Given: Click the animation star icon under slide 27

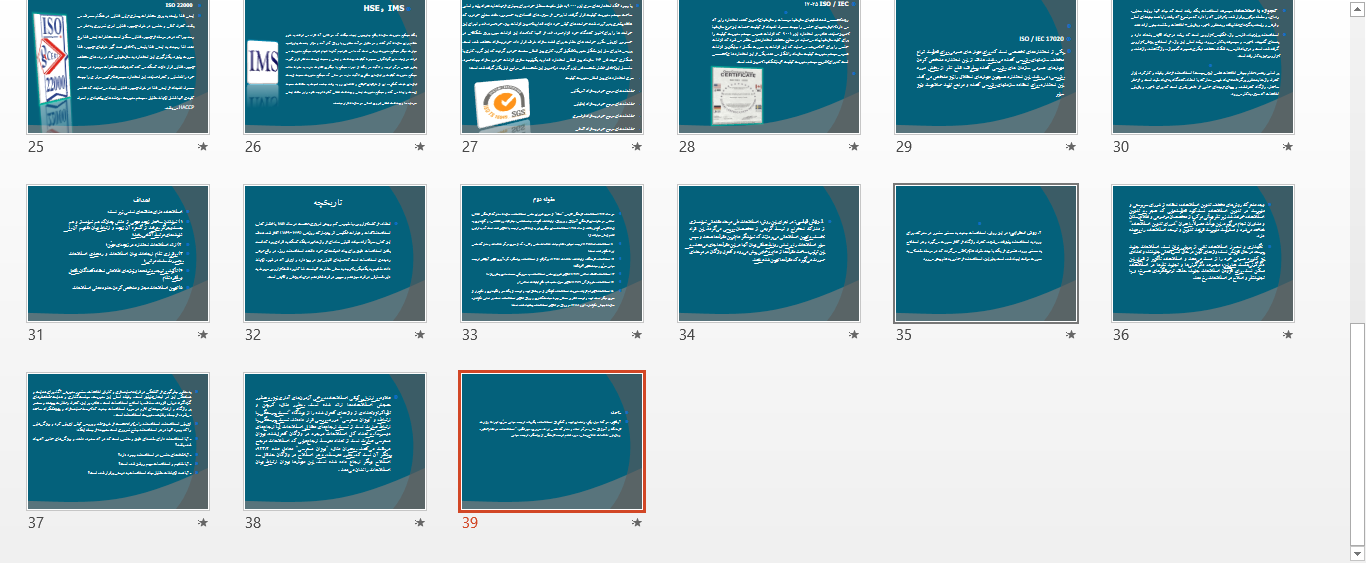Looking at the screenshot, I should pos(637,147).
